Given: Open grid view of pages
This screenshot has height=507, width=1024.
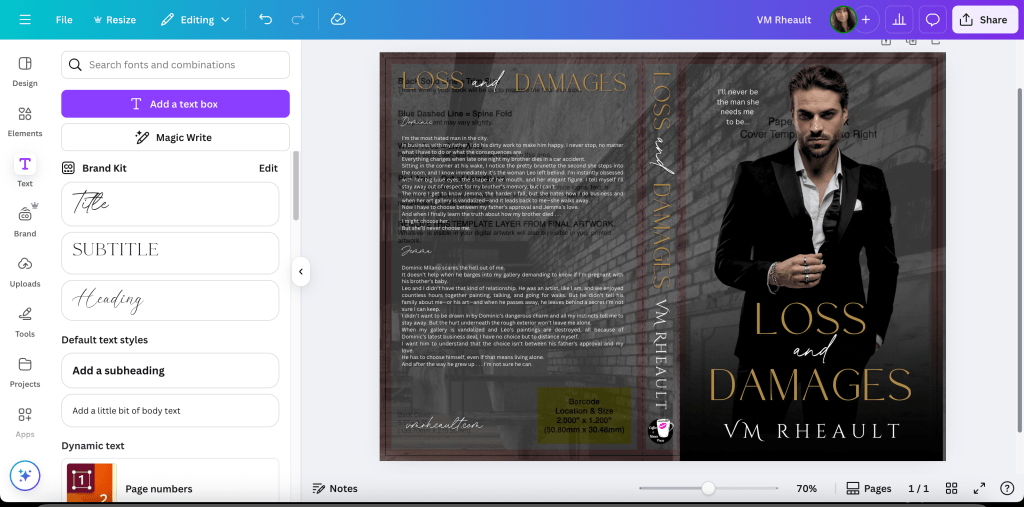Looking at the screenshot, I should [952, 488].
